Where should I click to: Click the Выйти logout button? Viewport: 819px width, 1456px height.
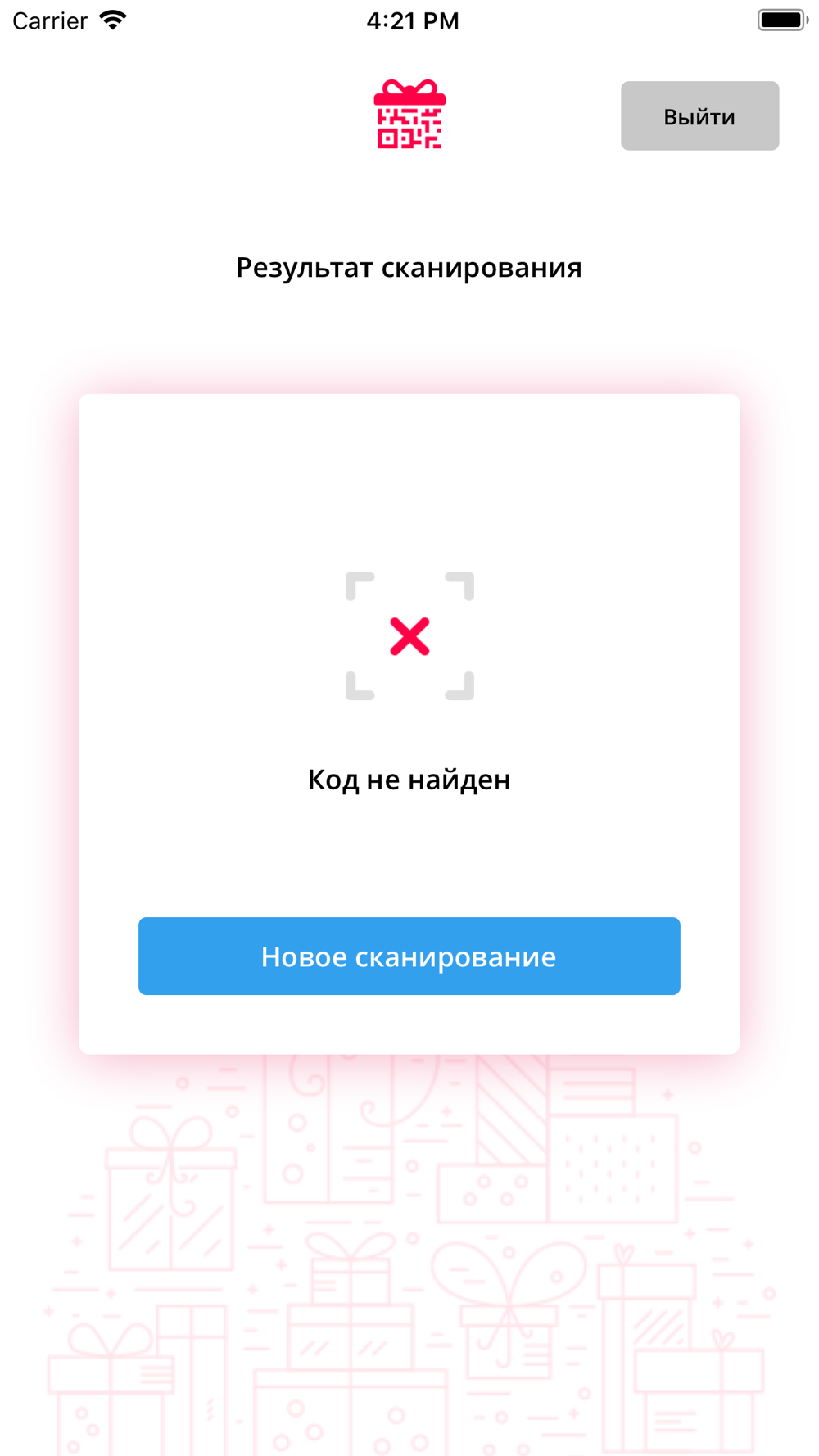pos(699,115)
